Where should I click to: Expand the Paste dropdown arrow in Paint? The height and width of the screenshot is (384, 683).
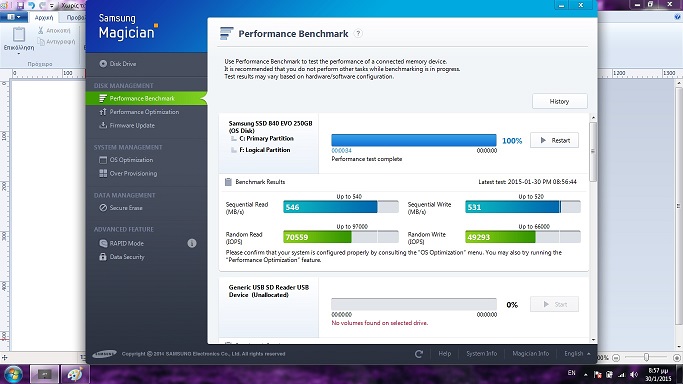pos(18,53)
